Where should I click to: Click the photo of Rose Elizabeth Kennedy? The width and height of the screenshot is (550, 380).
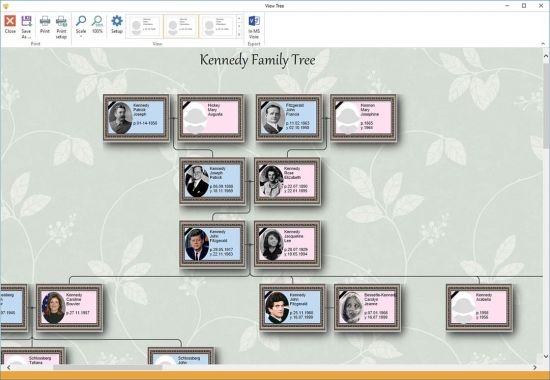(271, 181)
